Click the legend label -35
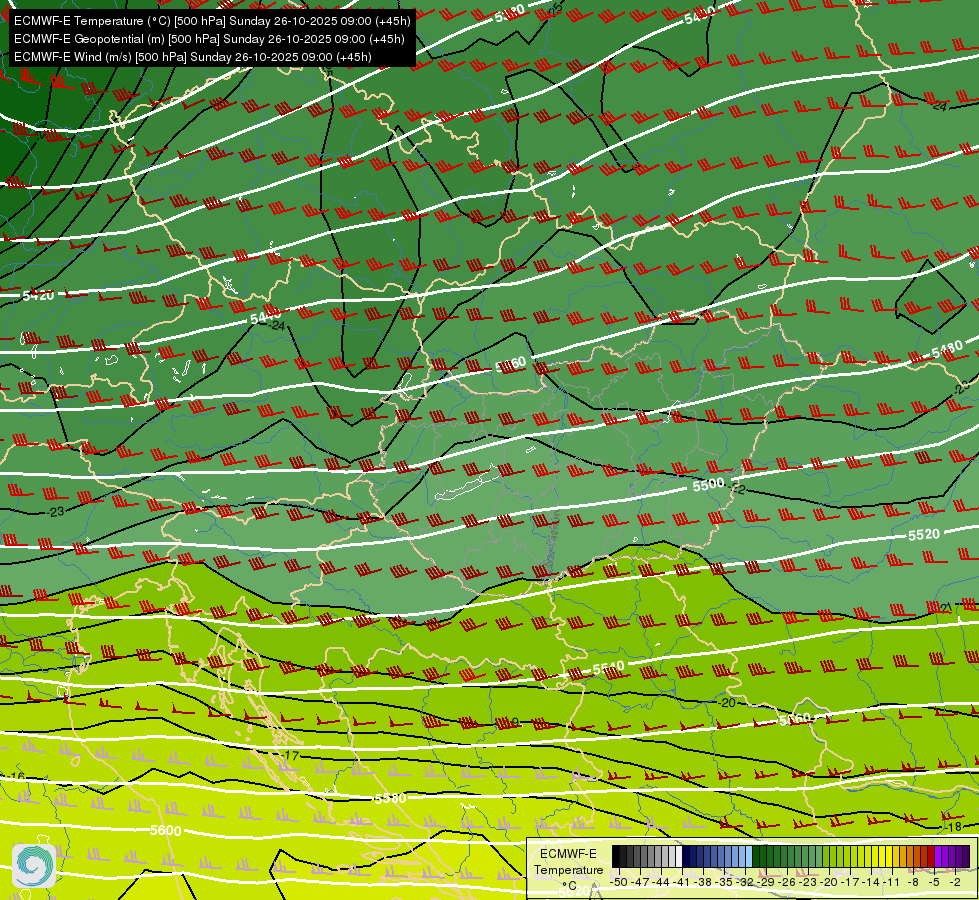This screenshot has width=979, height=900. [x=724, y=882]
